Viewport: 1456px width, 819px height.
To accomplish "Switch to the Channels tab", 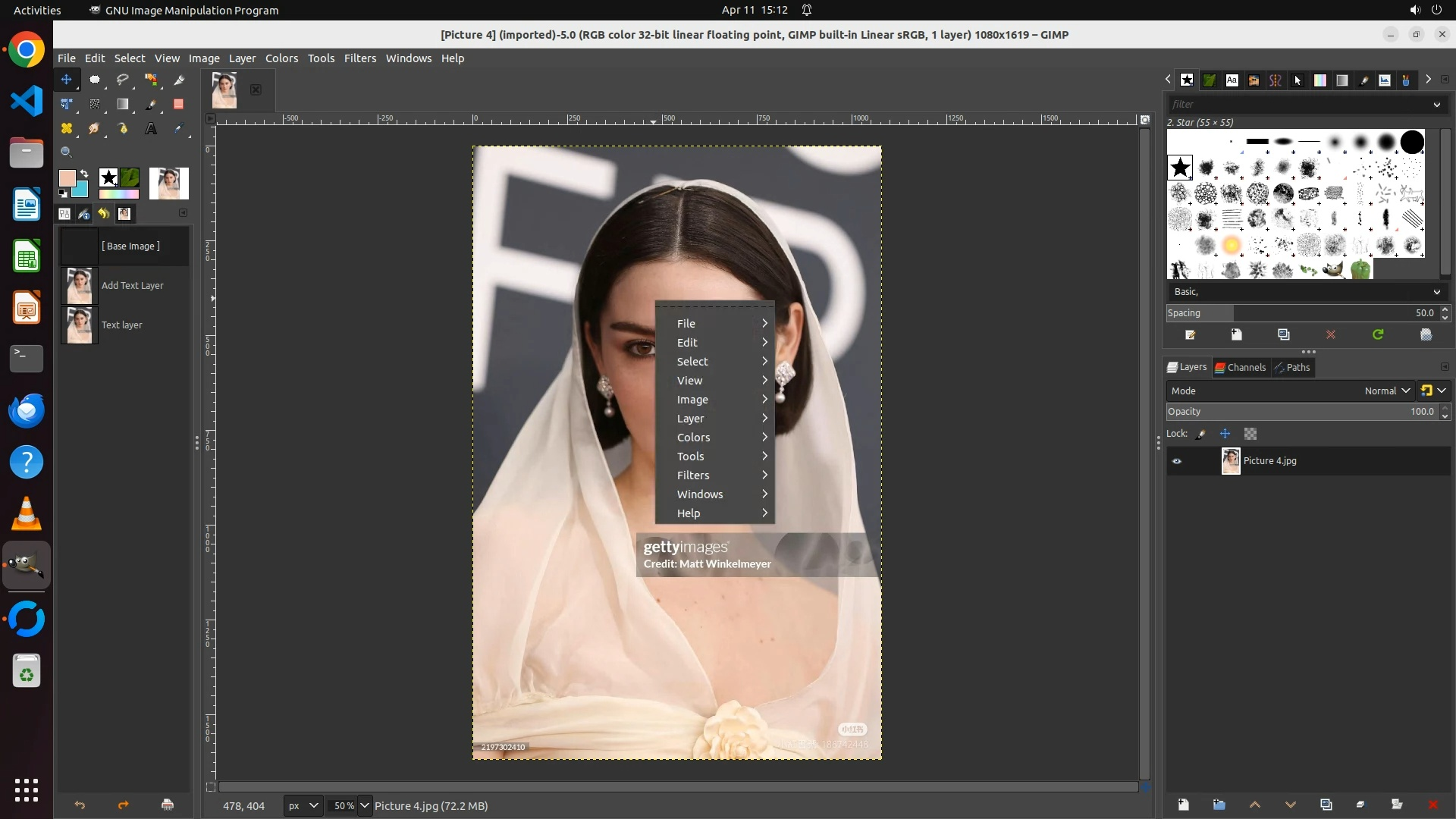I will [1241, 367].
